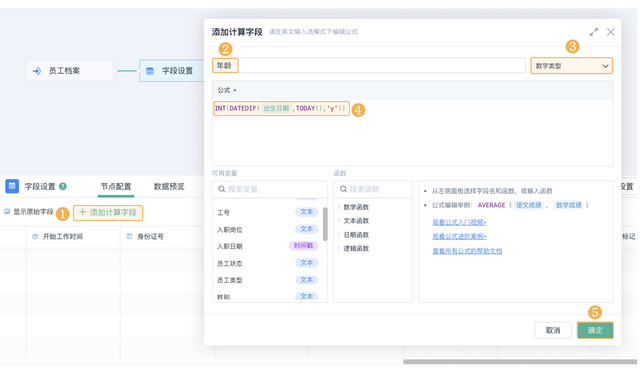This screenshot has width=640, height=382.
Task: Click the search icon in 搜索函数 box
Action: click(x=343, y=189)
